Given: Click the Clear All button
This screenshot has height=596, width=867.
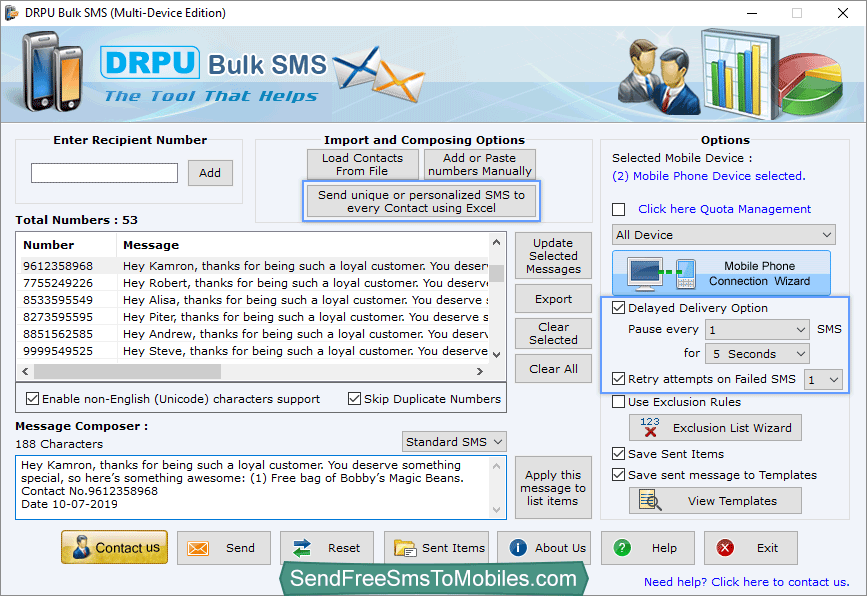Looking at the screenshot, I should (x=553, y=369).
